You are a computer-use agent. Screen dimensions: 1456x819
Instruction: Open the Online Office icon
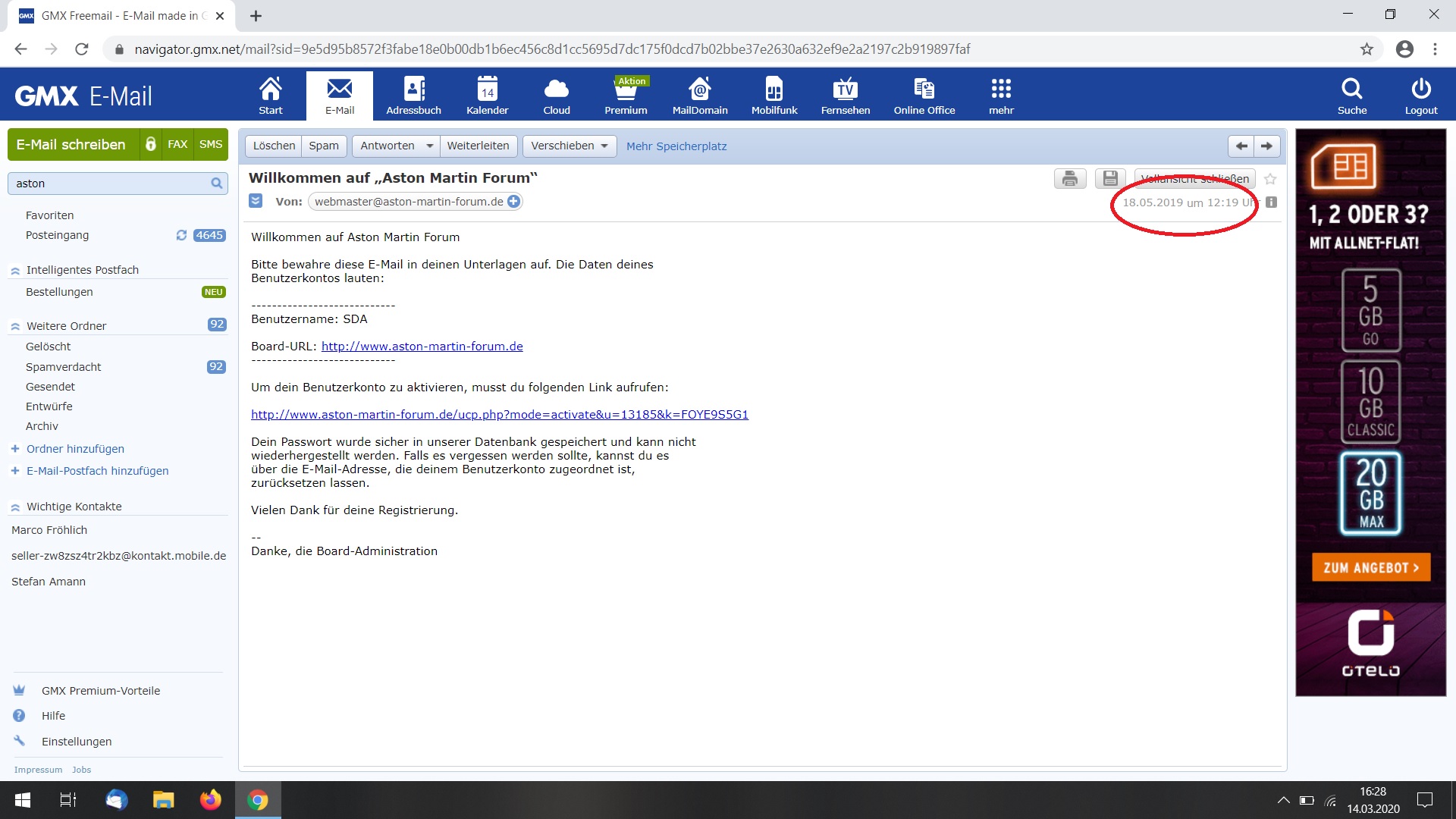point(924,96)
